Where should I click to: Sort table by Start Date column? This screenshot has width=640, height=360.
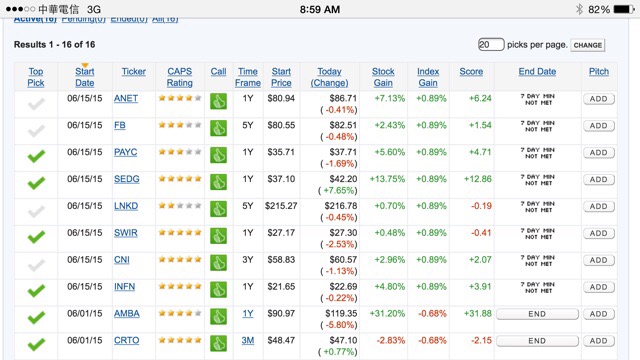84,77
